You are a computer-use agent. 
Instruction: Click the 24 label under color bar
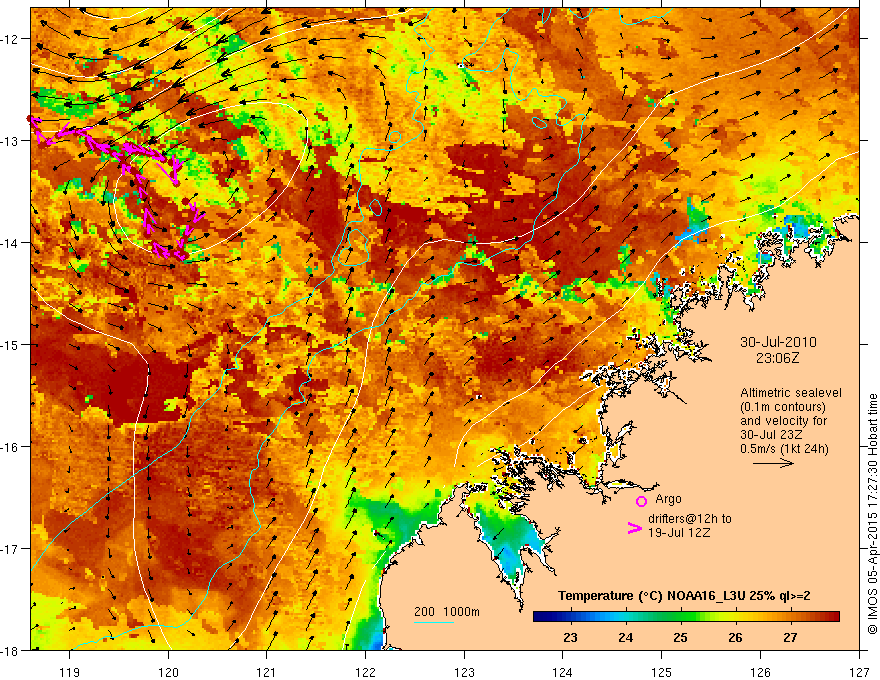[x=626, y=637]
